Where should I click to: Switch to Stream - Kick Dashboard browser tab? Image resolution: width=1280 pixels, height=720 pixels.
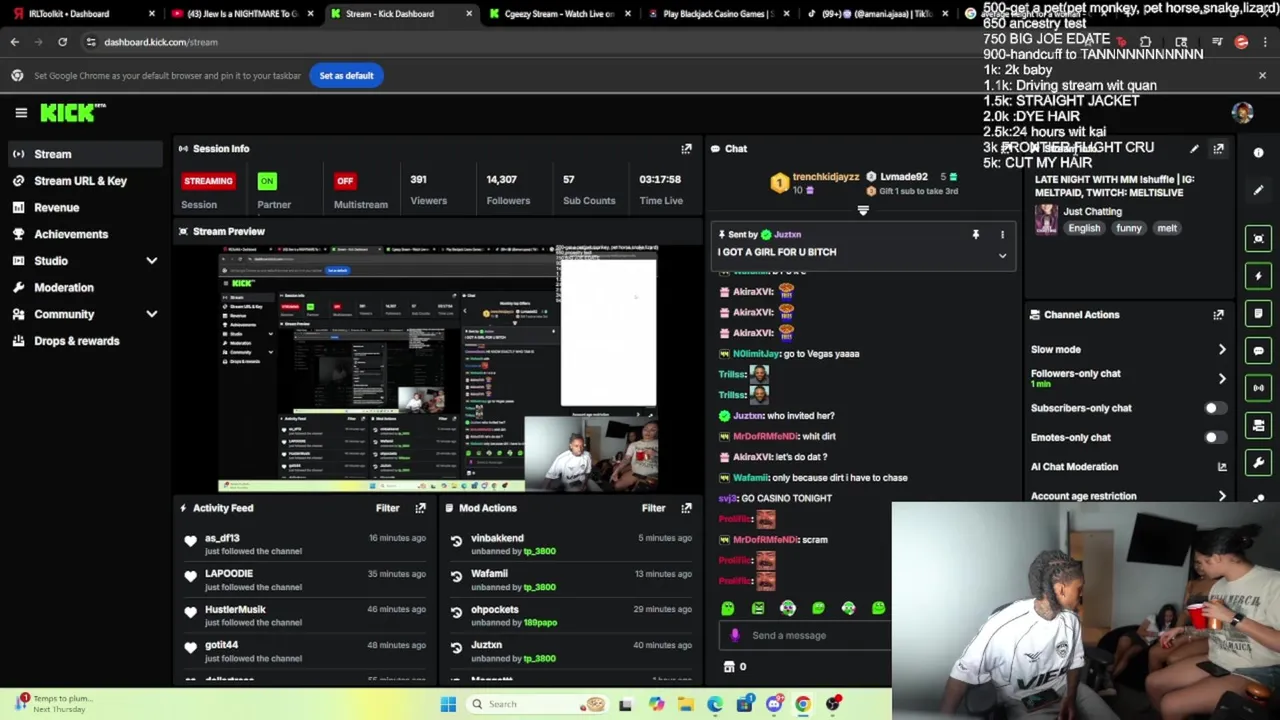click(400, 14)
